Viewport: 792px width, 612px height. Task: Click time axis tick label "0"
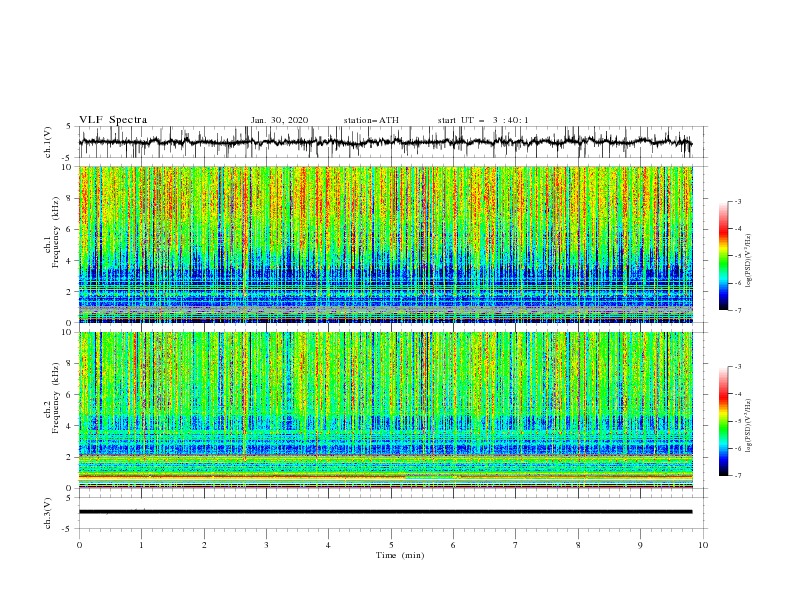pyautogui.click(x=79, y=545)
